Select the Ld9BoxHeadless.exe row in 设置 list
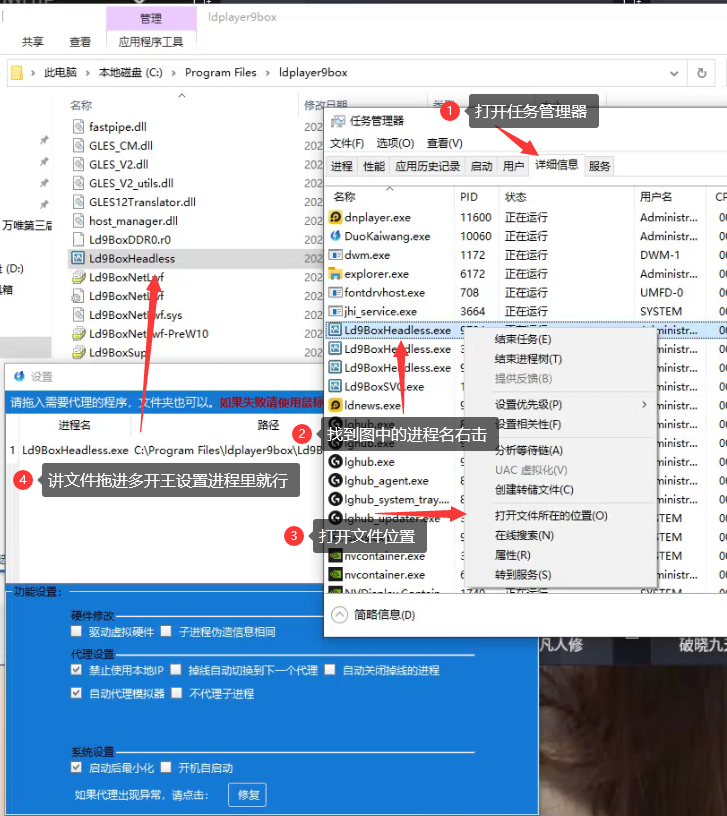The height and width of the screenshot is (816, 727). tap(164, 450)
